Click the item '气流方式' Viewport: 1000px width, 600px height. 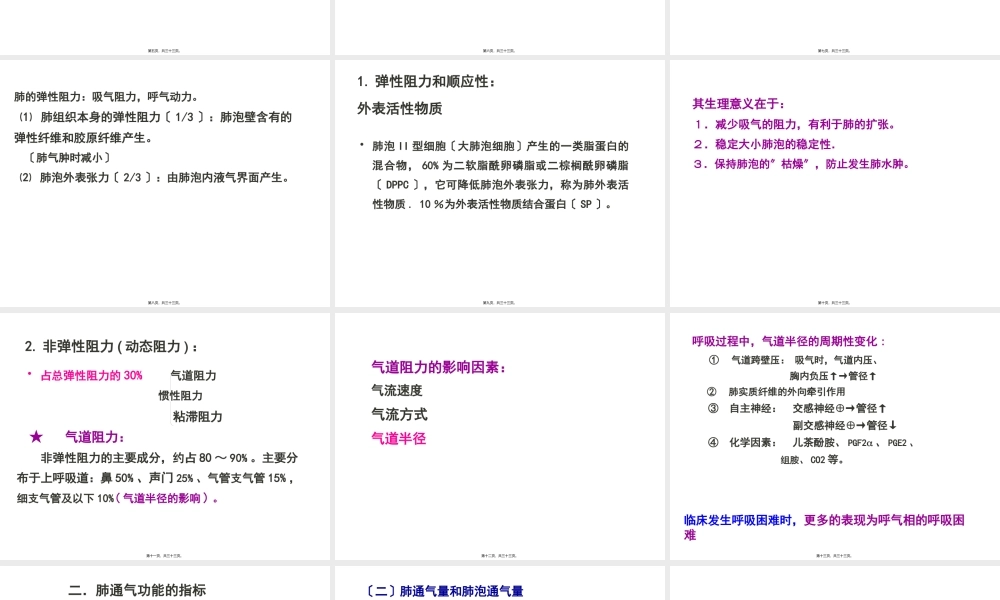(x=399, y=414)
